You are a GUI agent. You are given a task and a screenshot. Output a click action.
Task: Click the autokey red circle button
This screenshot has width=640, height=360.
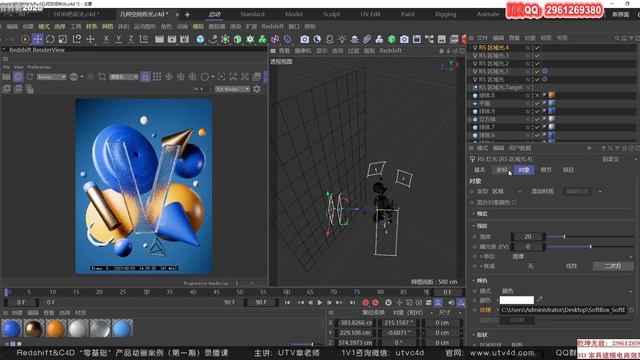[375, 302]
